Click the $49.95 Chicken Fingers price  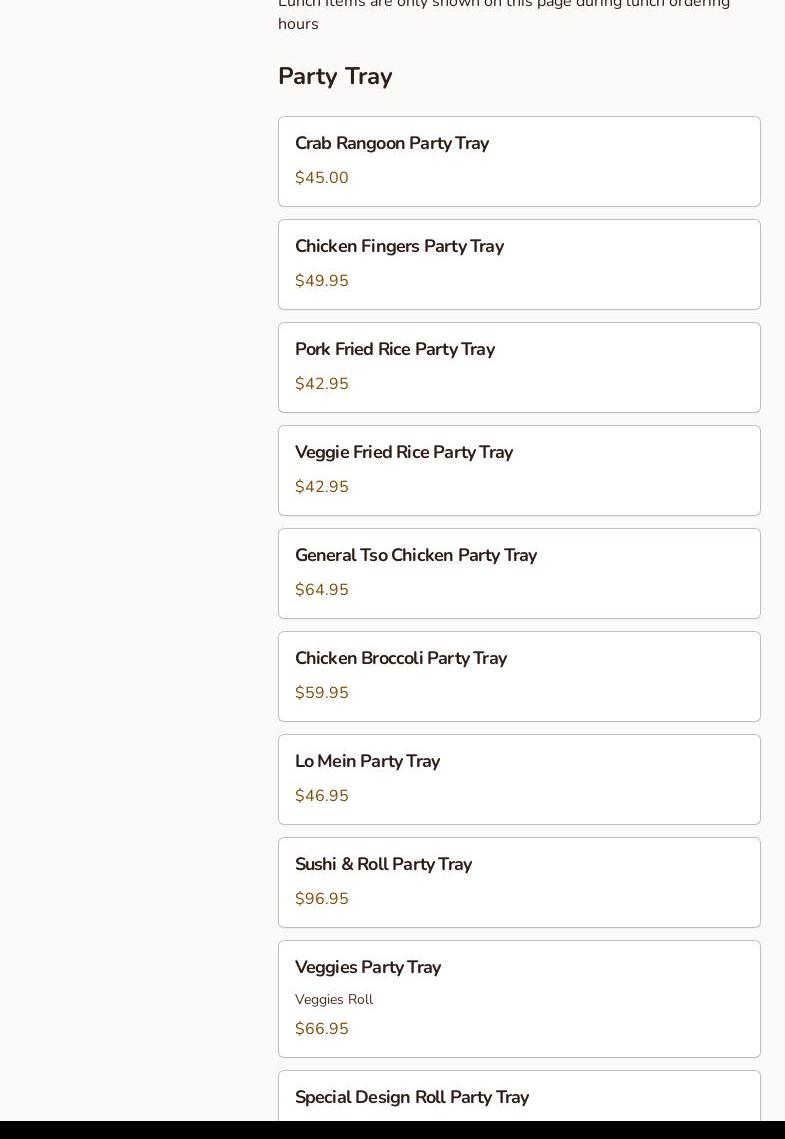tap(322, 281)
